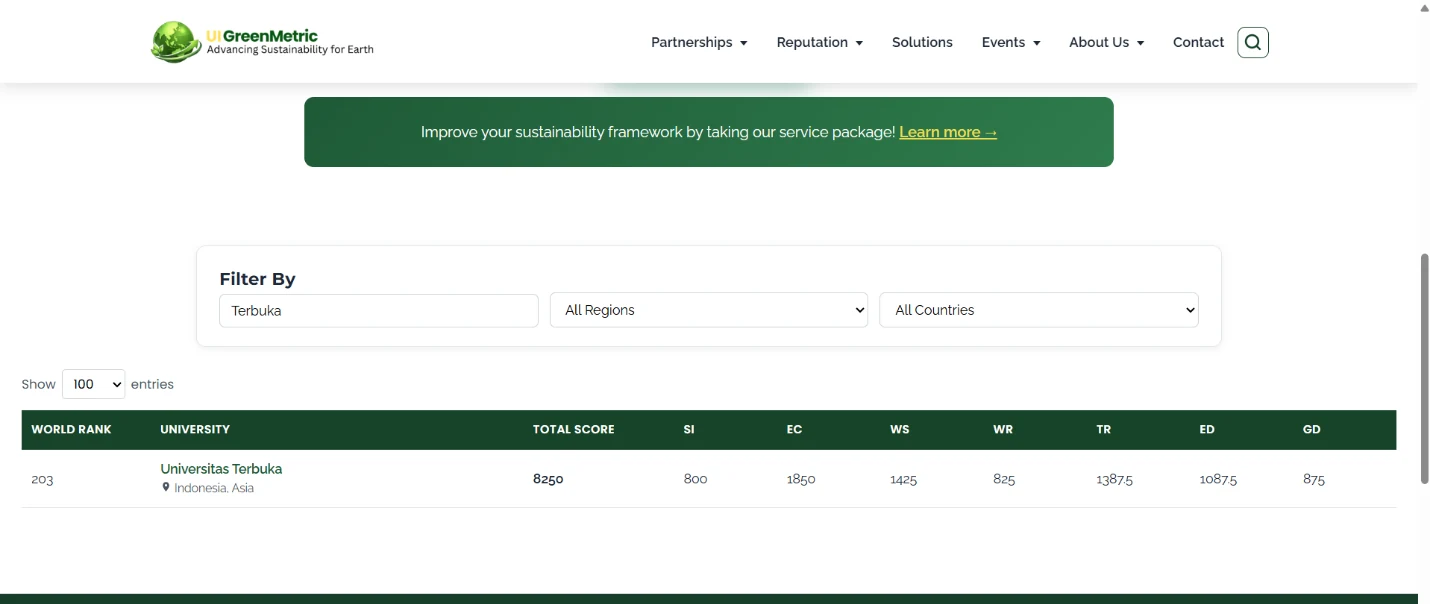Sort by the SI column header
This screenshot has width=1430, height=604.
click(689, 429)
